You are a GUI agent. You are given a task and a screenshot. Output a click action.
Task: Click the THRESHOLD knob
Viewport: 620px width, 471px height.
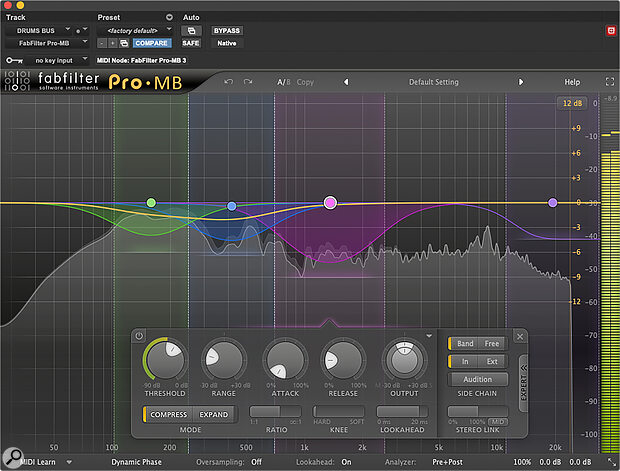[165, 360]
